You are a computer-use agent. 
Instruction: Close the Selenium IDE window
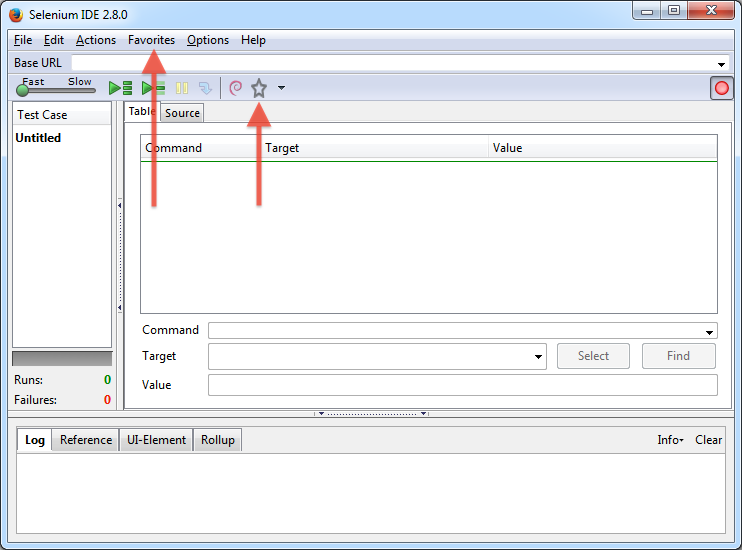pos(711,11)
